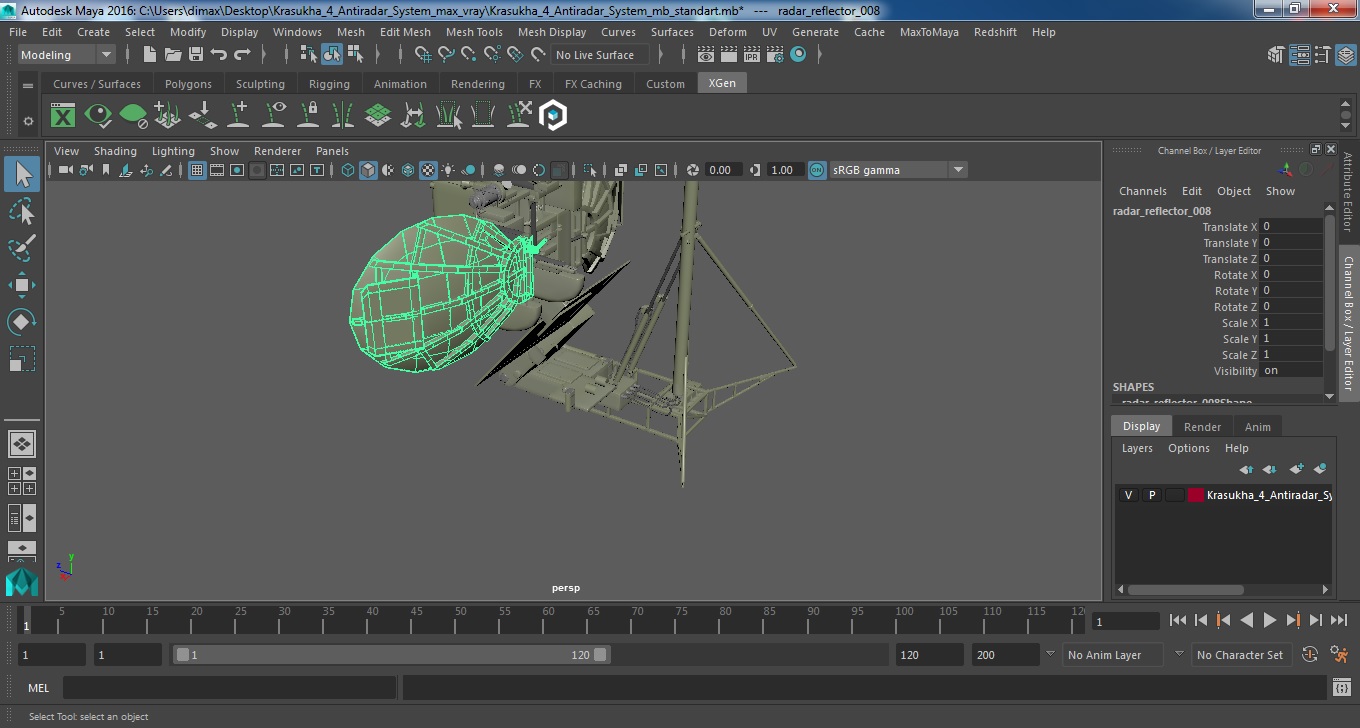Screen dimensions: 1360x728
Task: Click the current frame number field
Action: (1125, 622)
